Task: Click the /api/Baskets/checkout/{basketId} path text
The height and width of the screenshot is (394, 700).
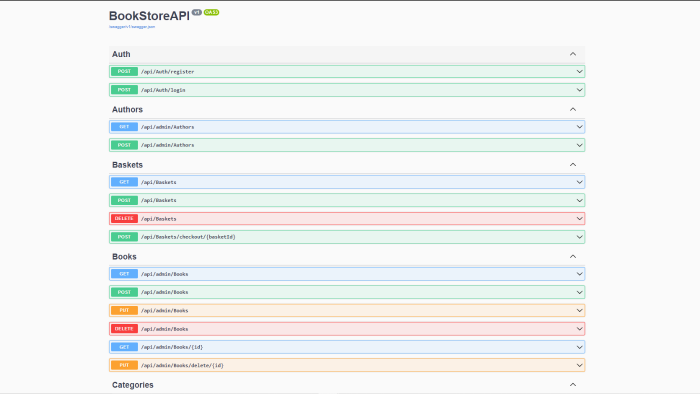Action: [188, 237]
